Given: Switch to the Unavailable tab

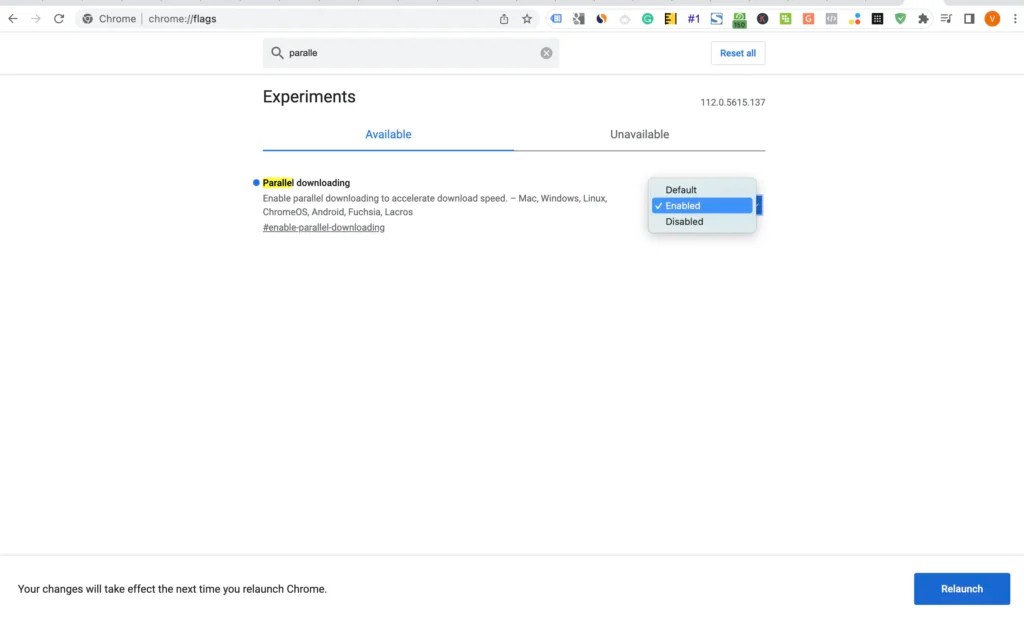Looking at the screenshot, I should (x=639, y=134).
